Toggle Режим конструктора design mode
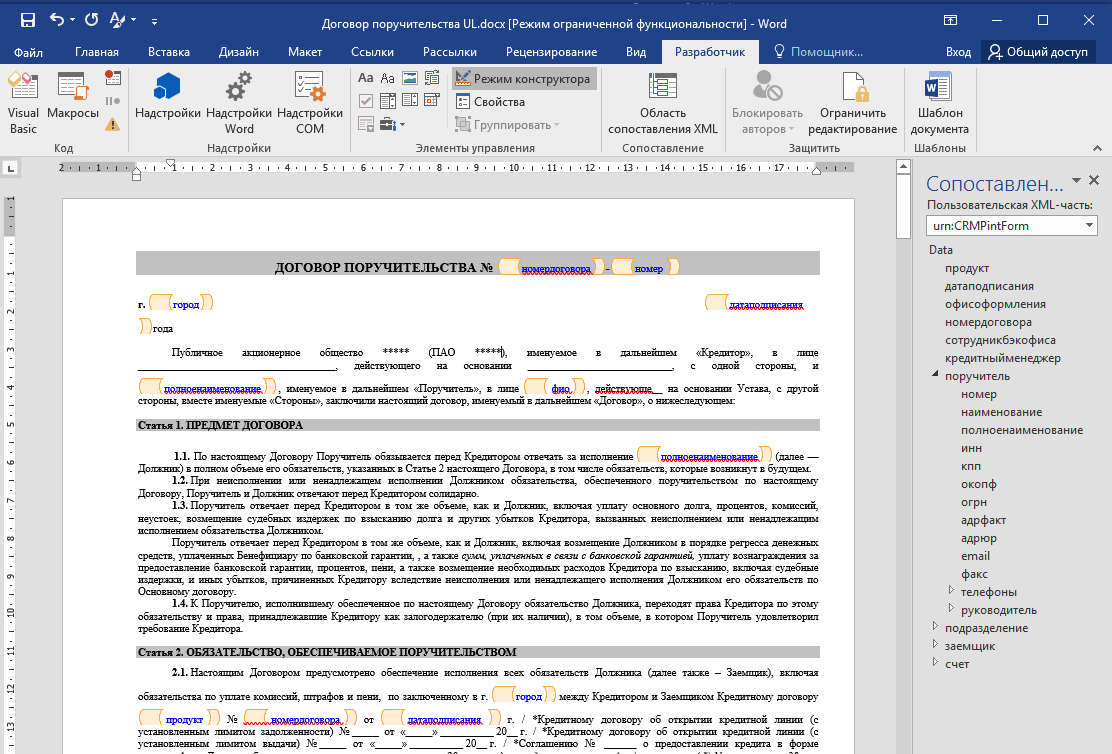The height and width of the screenshot is (754, 1112). pos(523,79)
